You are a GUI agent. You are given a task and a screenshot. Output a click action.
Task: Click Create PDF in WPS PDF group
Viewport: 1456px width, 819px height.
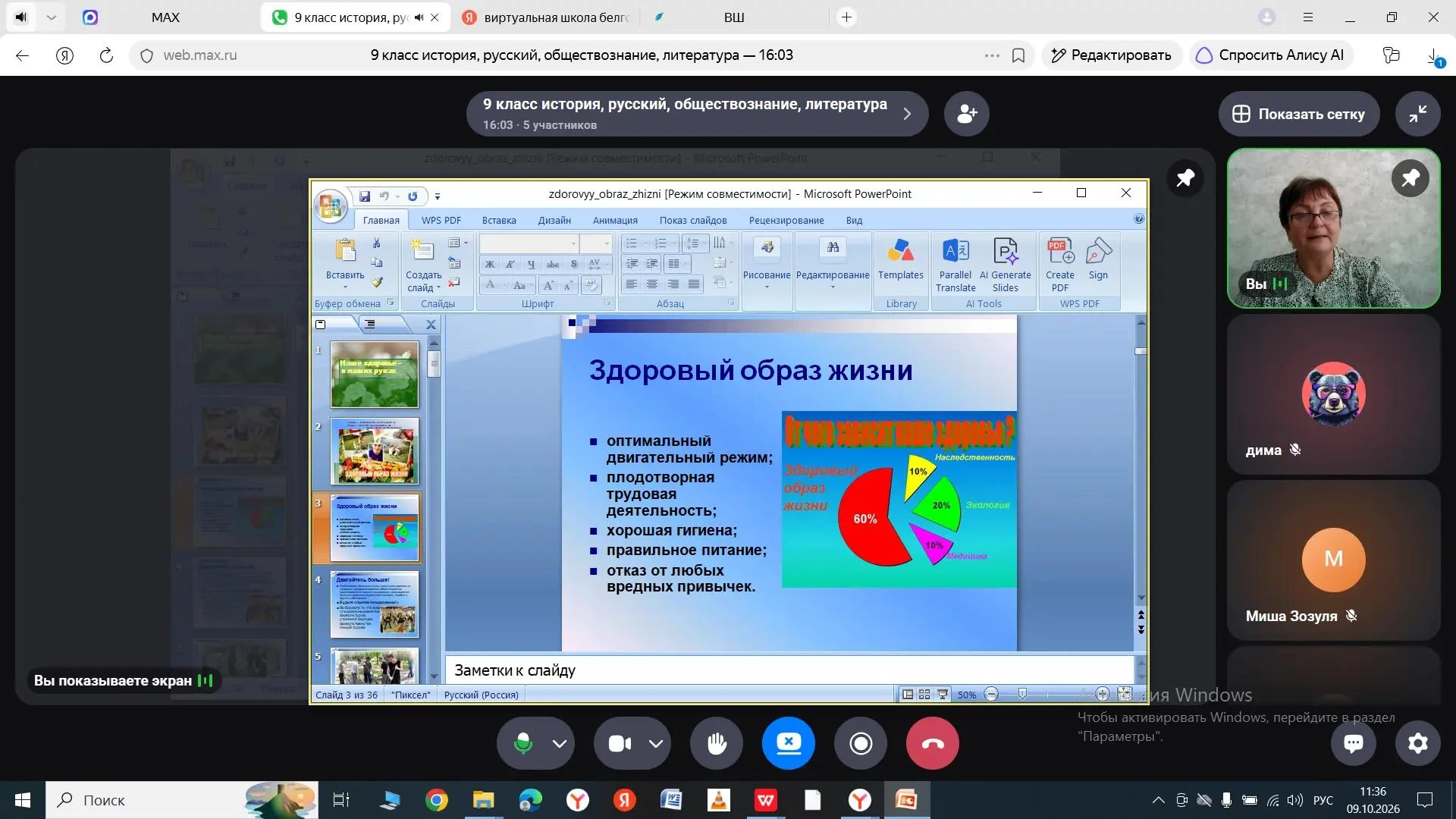pyautogui.click(x=1060, y=265)
